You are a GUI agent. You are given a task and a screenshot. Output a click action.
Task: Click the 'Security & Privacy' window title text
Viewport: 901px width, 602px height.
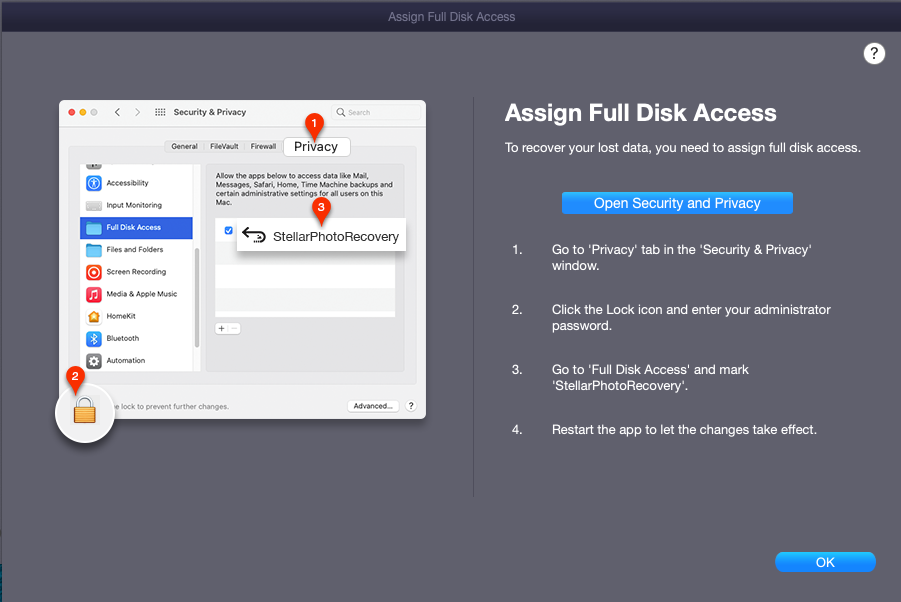[210, 112]
